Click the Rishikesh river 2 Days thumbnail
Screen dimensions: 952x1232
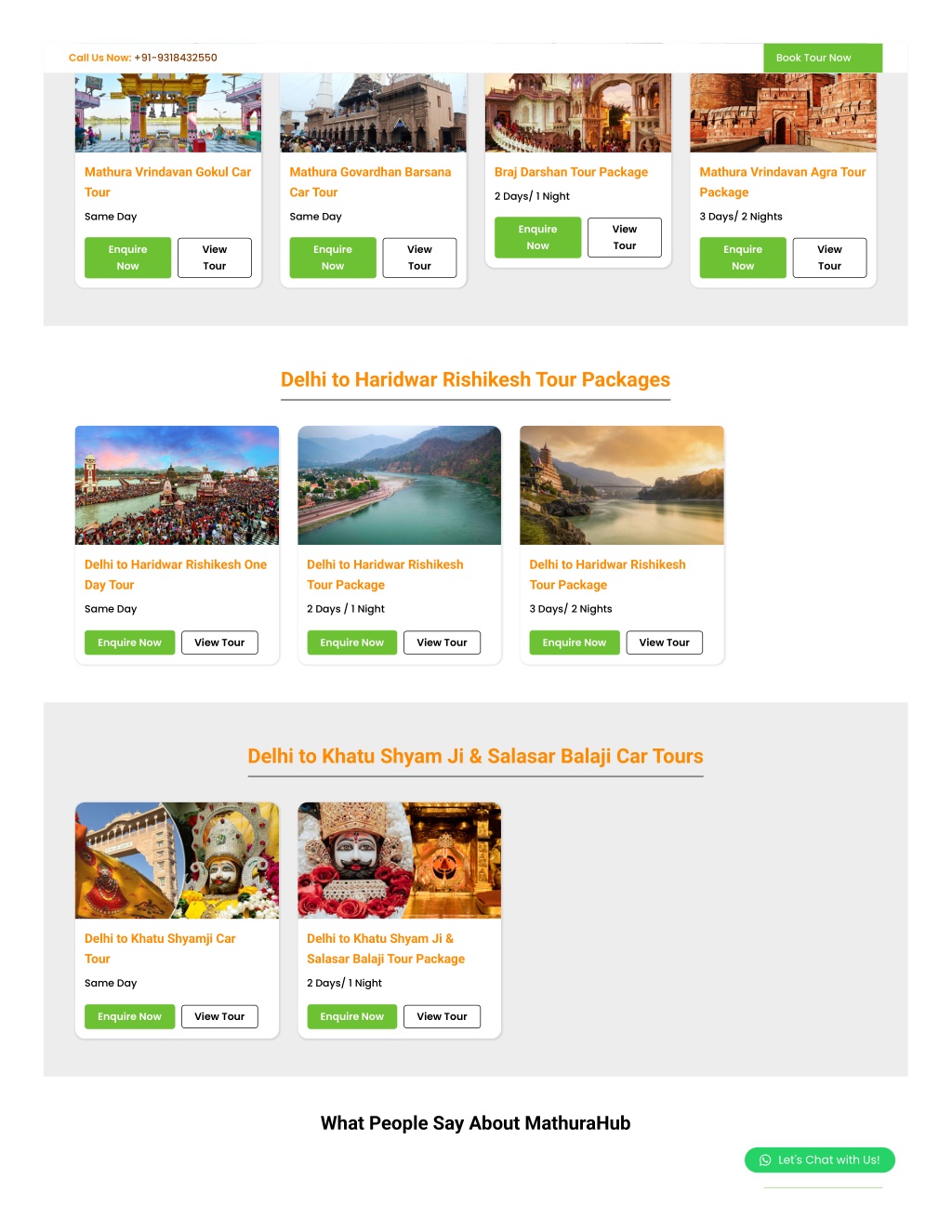pyautogui.click(x=399, y=485)
